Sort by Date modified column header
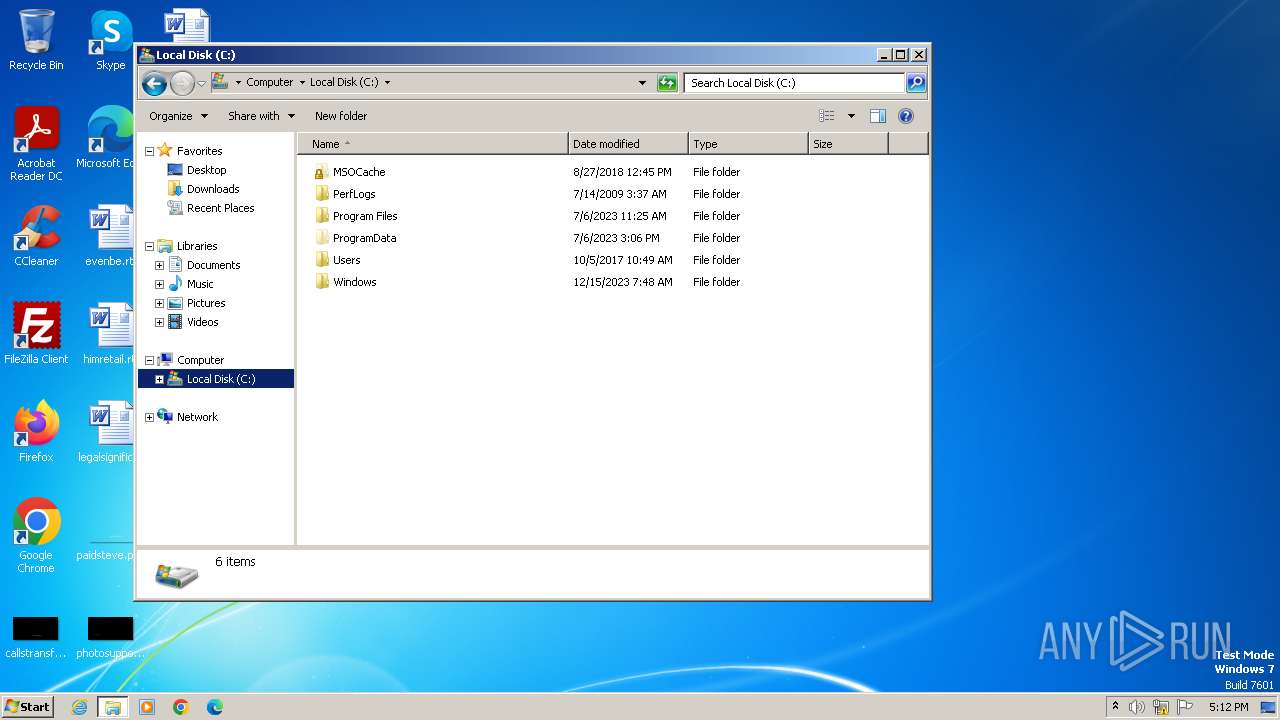Viewport: 1280px width, 720px height. coord(628,144)
